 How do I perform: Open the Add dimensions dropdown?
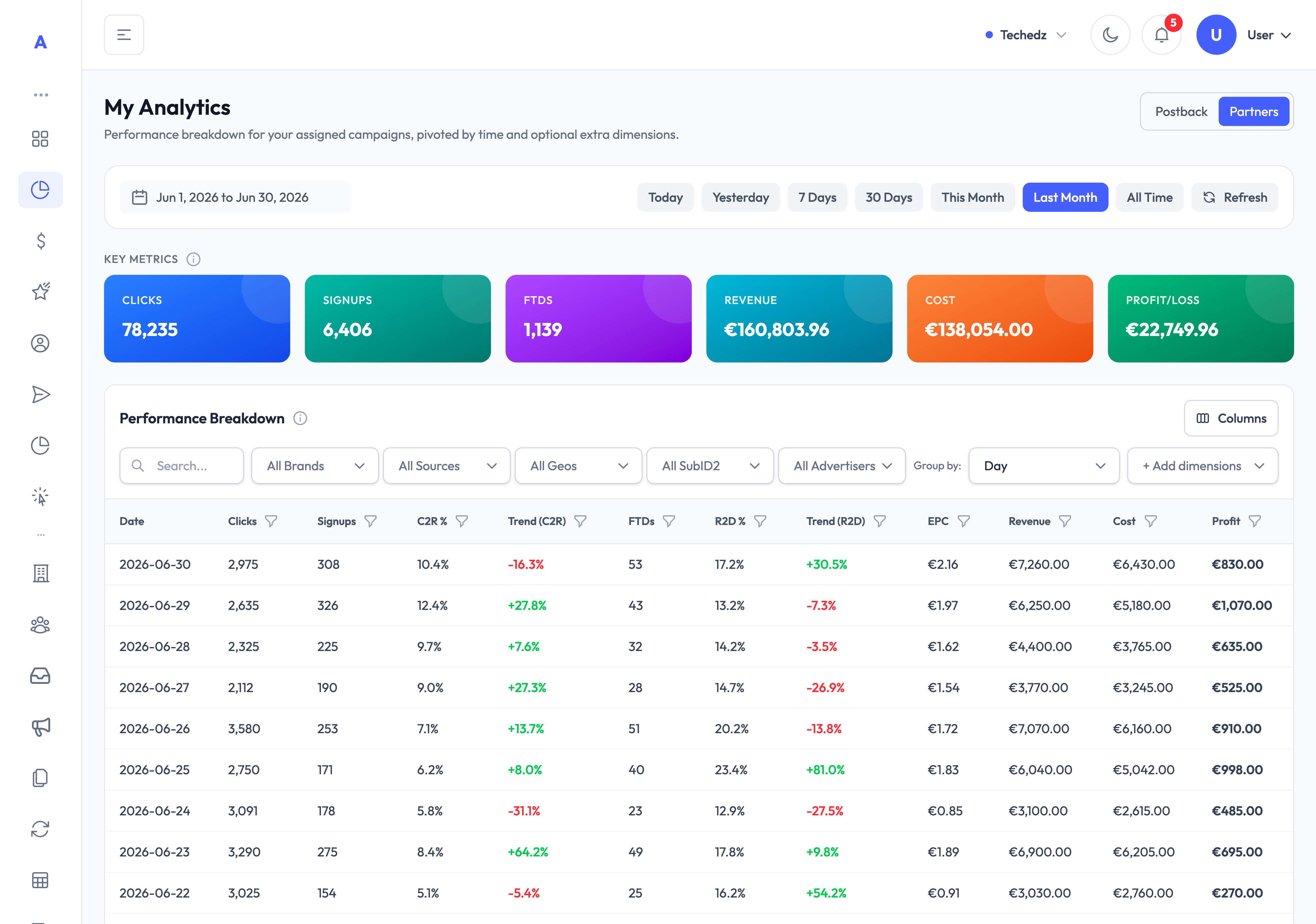1203,466
